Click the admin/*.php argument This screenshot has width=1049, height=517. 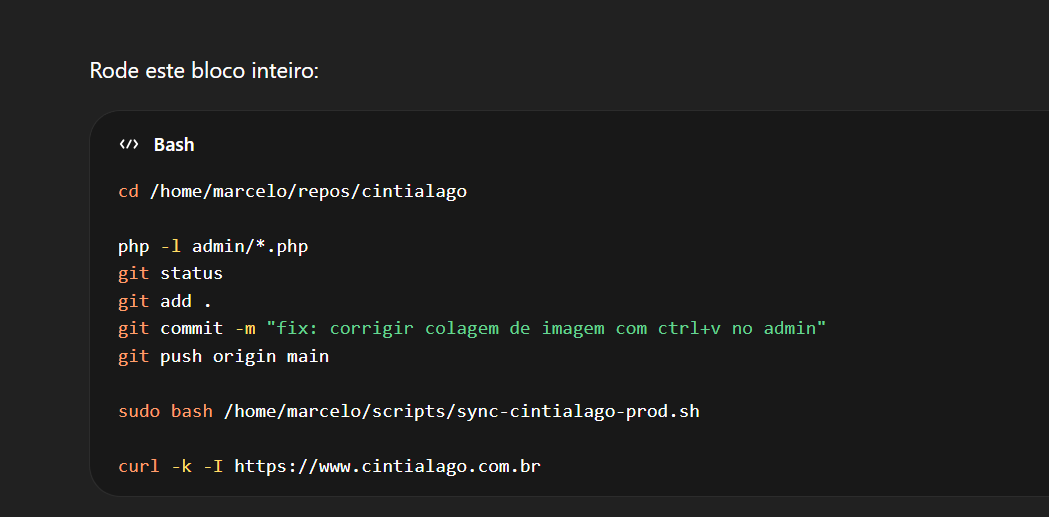tap(250, 246)
